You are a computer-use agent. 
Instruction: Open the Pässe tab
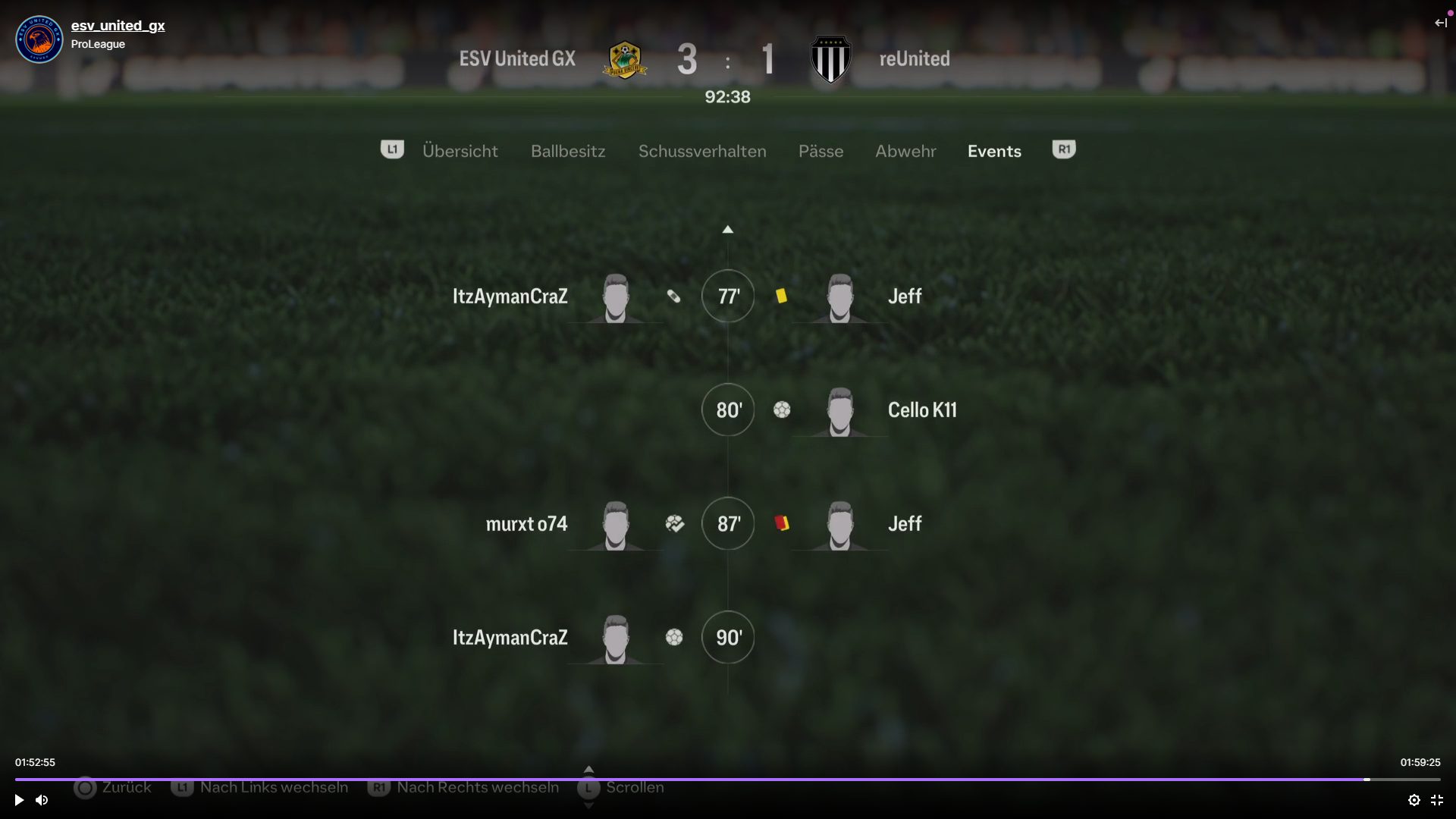(821, 151)
